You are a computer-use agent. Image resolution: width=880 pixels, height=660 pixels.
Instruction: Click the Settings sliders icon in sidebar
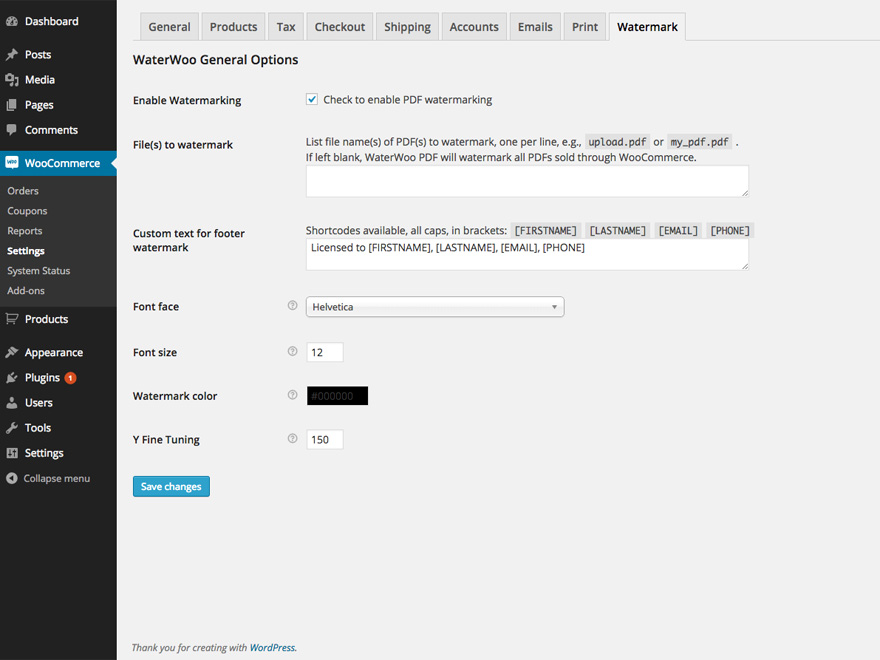pyautogui.click(x=12, y=453)
